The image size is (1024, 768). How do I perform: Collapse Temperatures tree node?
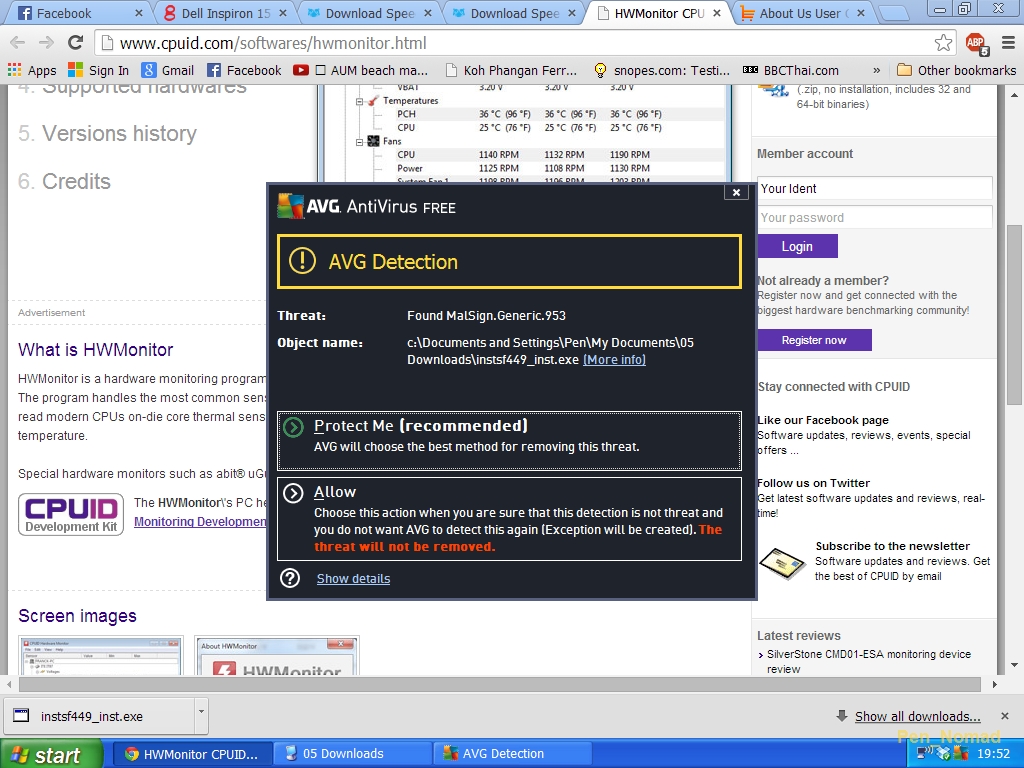point(359,101)
